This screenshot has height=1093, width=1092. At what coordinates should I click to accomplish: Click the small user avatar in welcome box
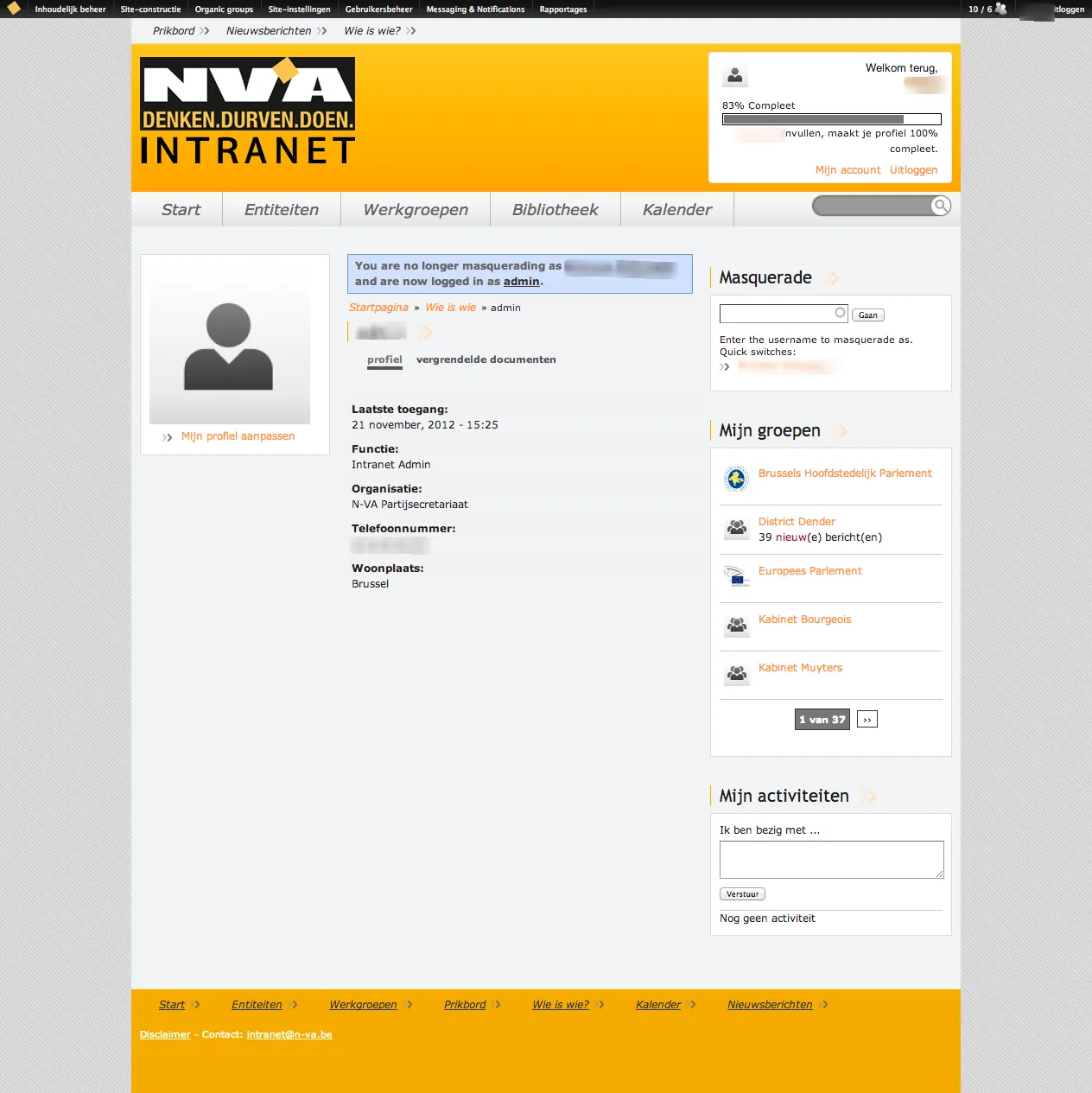pos(735,76)
